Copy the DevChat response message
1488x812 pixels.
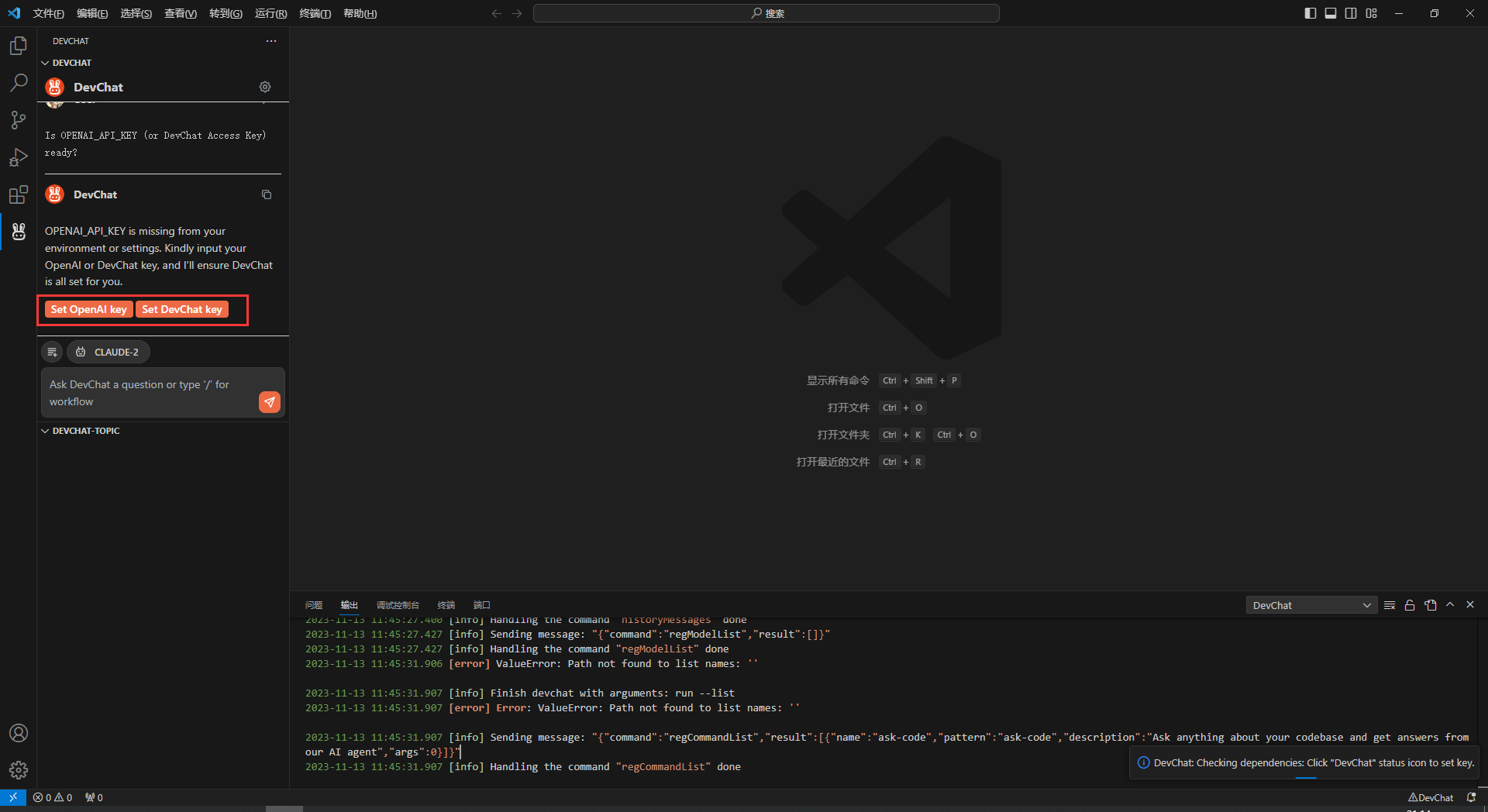click(267, 194)
